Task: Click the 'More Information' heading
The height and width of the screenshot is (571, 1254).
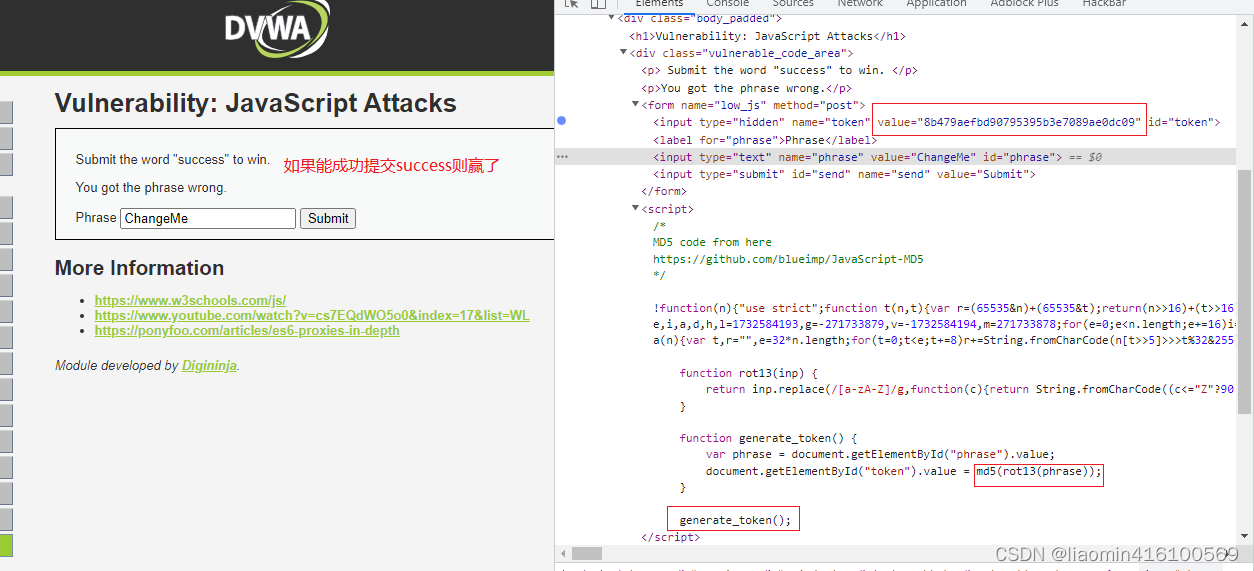Action: (x=139, y=268)
